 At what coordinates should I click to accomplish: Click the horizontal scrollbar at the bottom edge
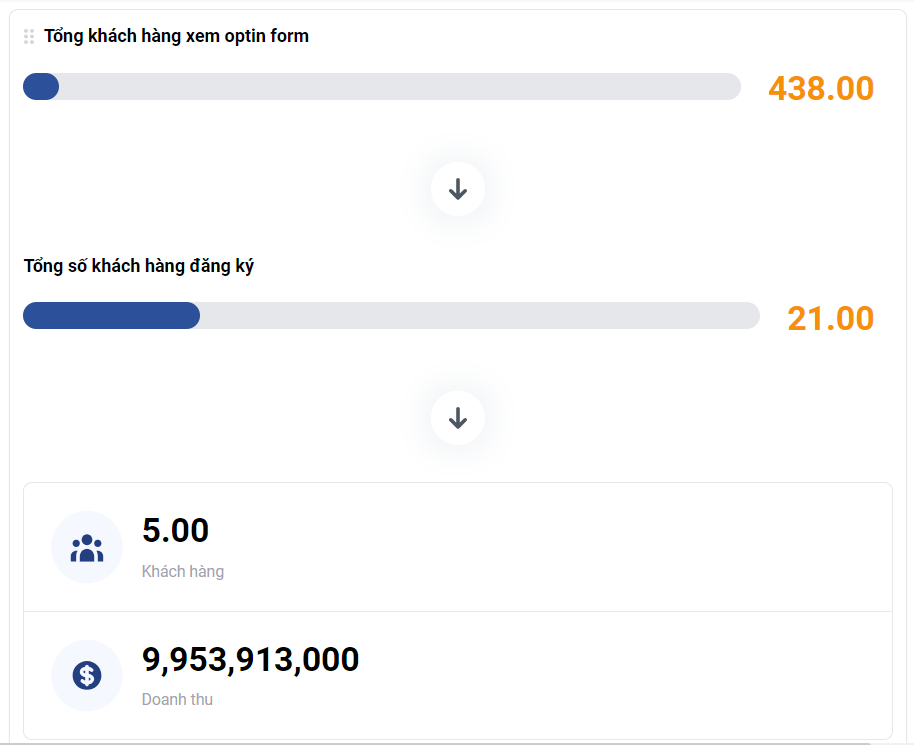pyautogui.click(x=440, y=743)
